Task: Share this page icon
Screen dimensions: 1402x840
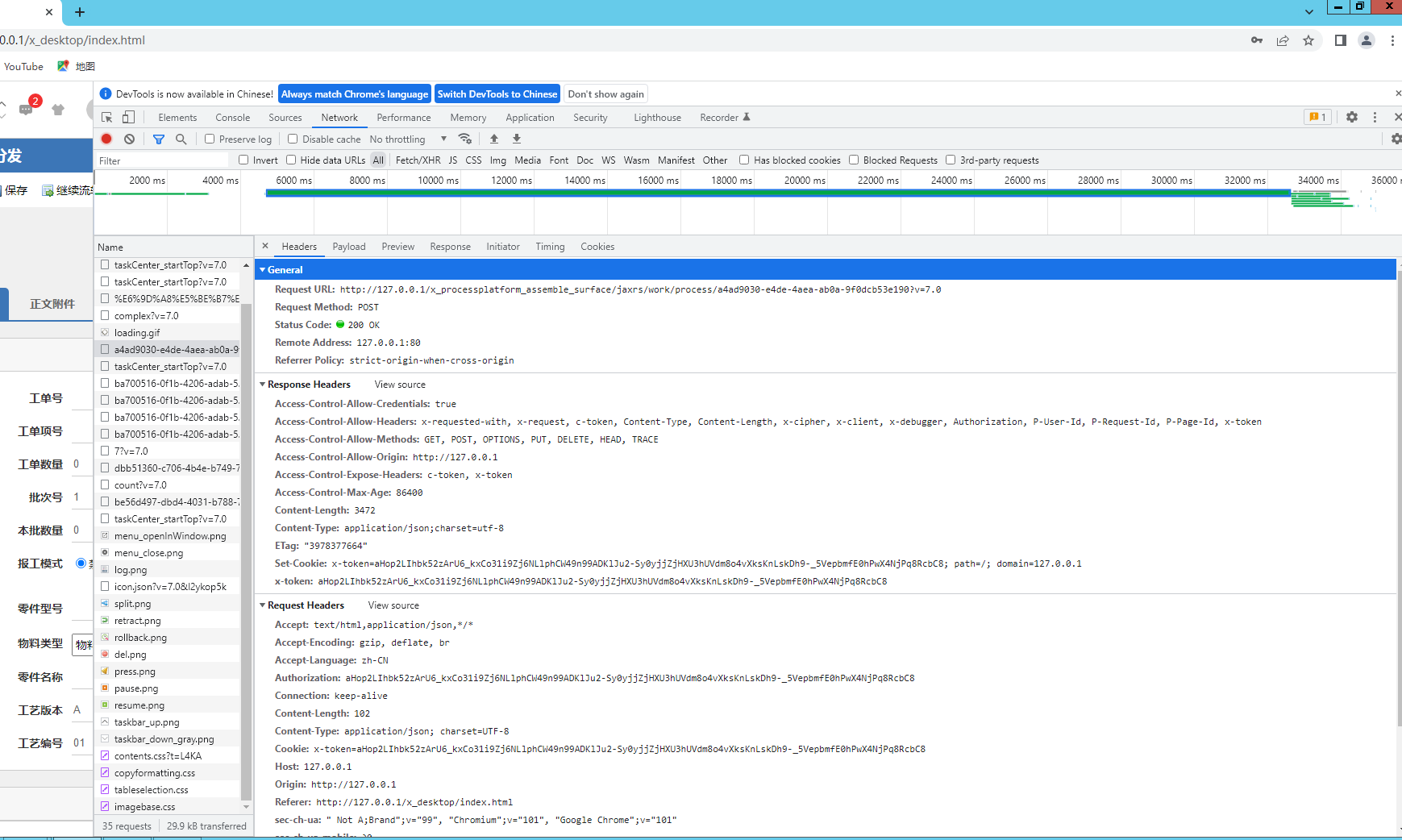Action: [x=1283, y=40]
